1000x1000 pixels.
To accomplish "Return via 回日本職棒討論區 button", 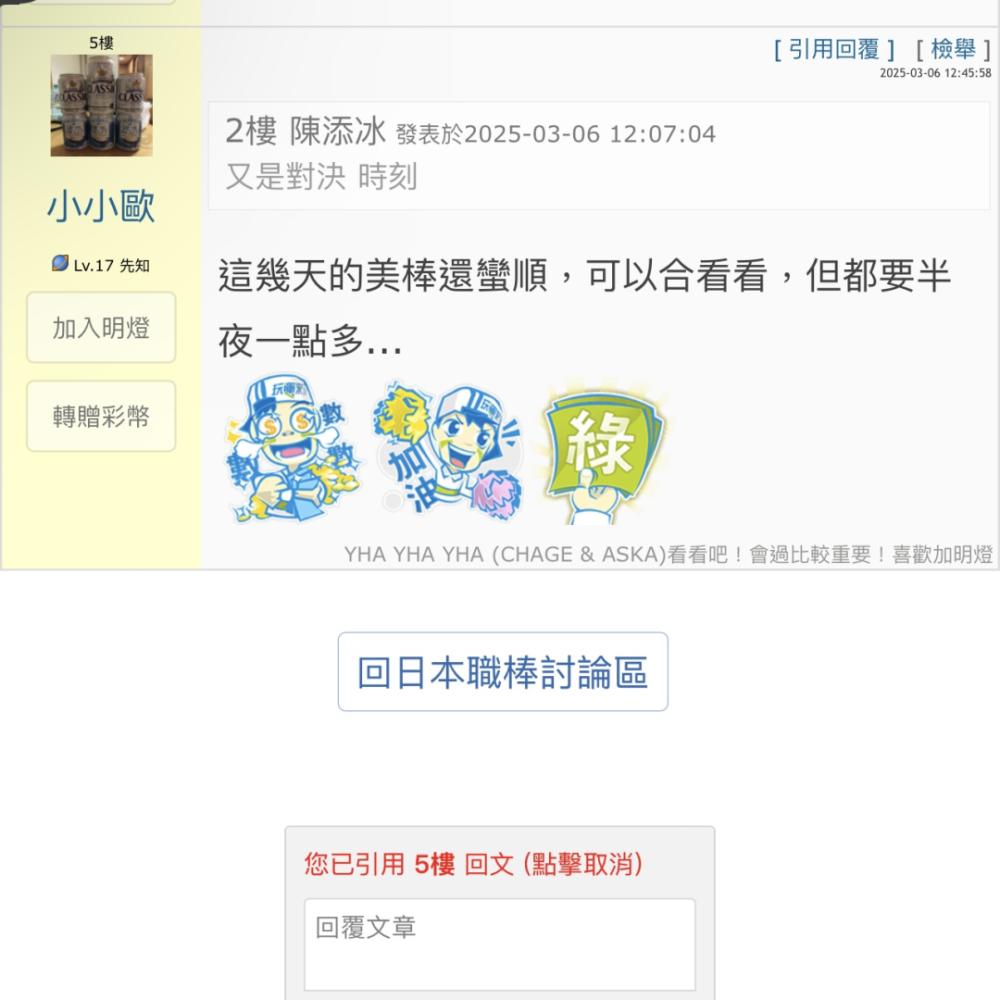I will tap(503, 672).
